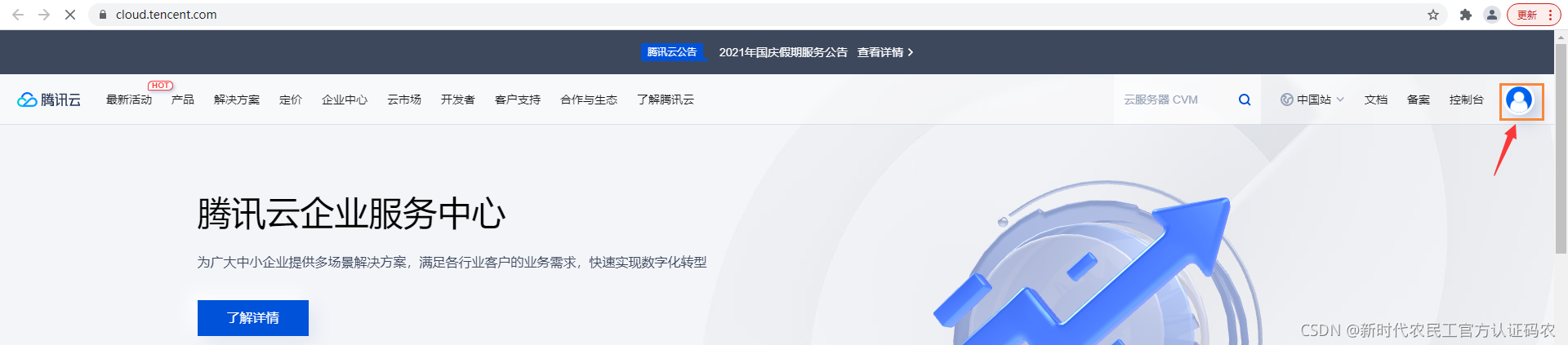Image resolution: width=1568 pixels, height=345 pixels.
Task: Click the globe icon beside 中国站
Action: pyautogui.click(x=1286, y=100)
